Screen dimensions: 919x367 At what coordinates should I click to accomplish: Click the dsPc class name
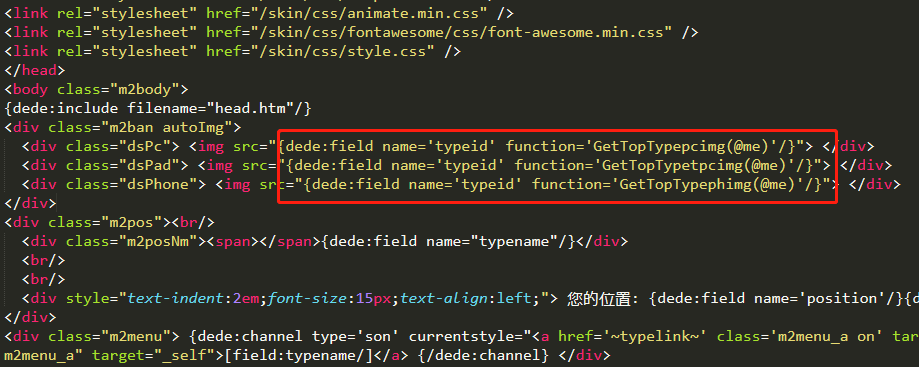point(145,147)
